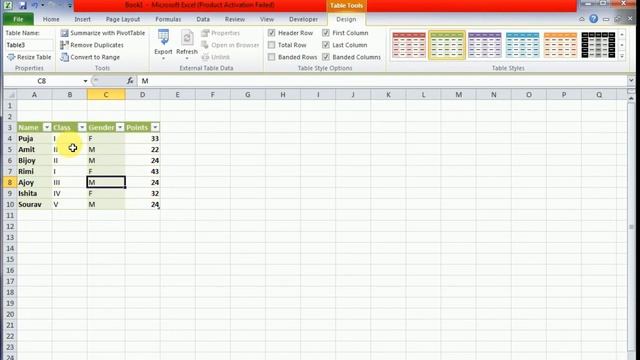Image resolution: width=640 pixels, height=360 pixels.
Task: Select cell containing Sourav
Action: [x=34, y=204]
